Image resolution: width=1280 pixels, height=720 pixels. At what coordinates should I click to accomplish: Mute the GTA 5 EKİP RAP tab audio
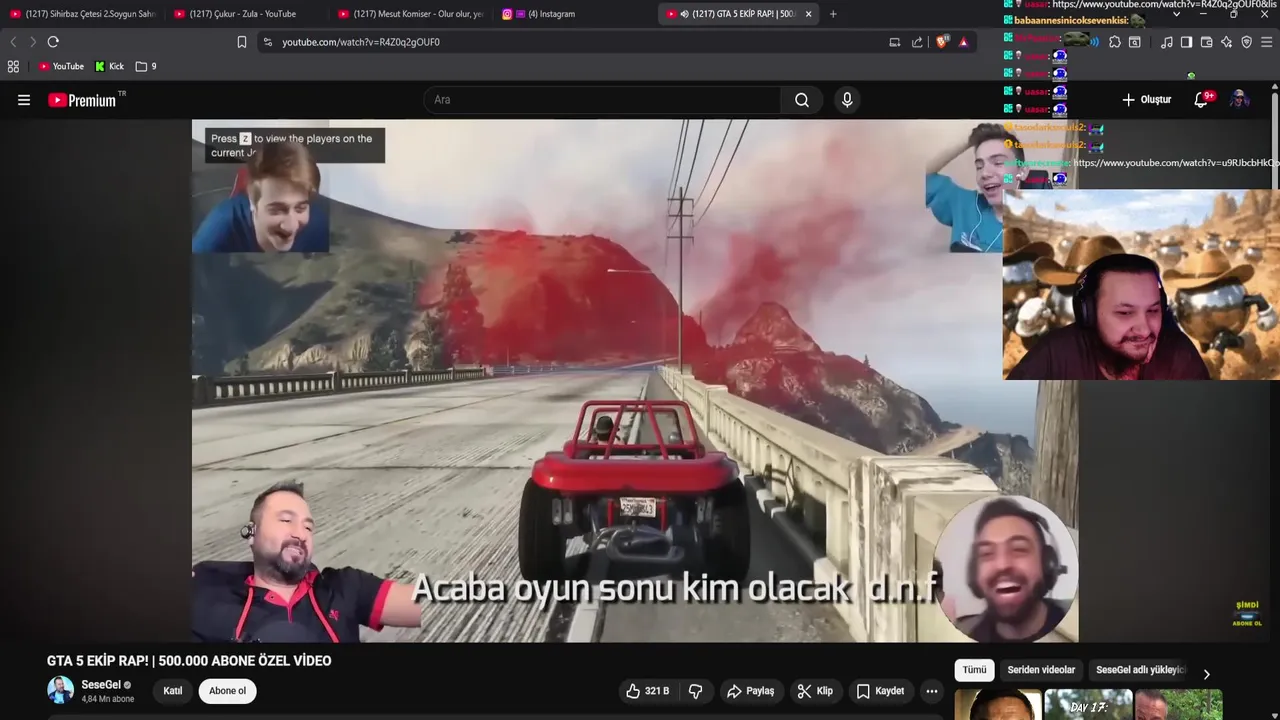click(685, 14)
